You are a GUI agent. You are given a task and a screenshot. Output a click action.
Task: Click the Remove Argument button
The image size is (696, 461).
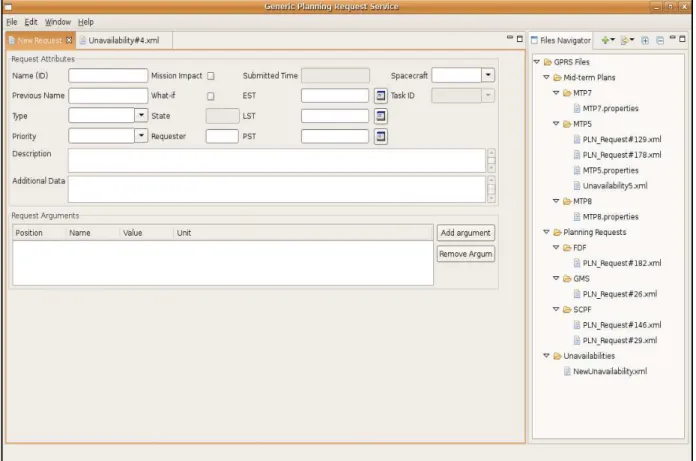point(466,254)
